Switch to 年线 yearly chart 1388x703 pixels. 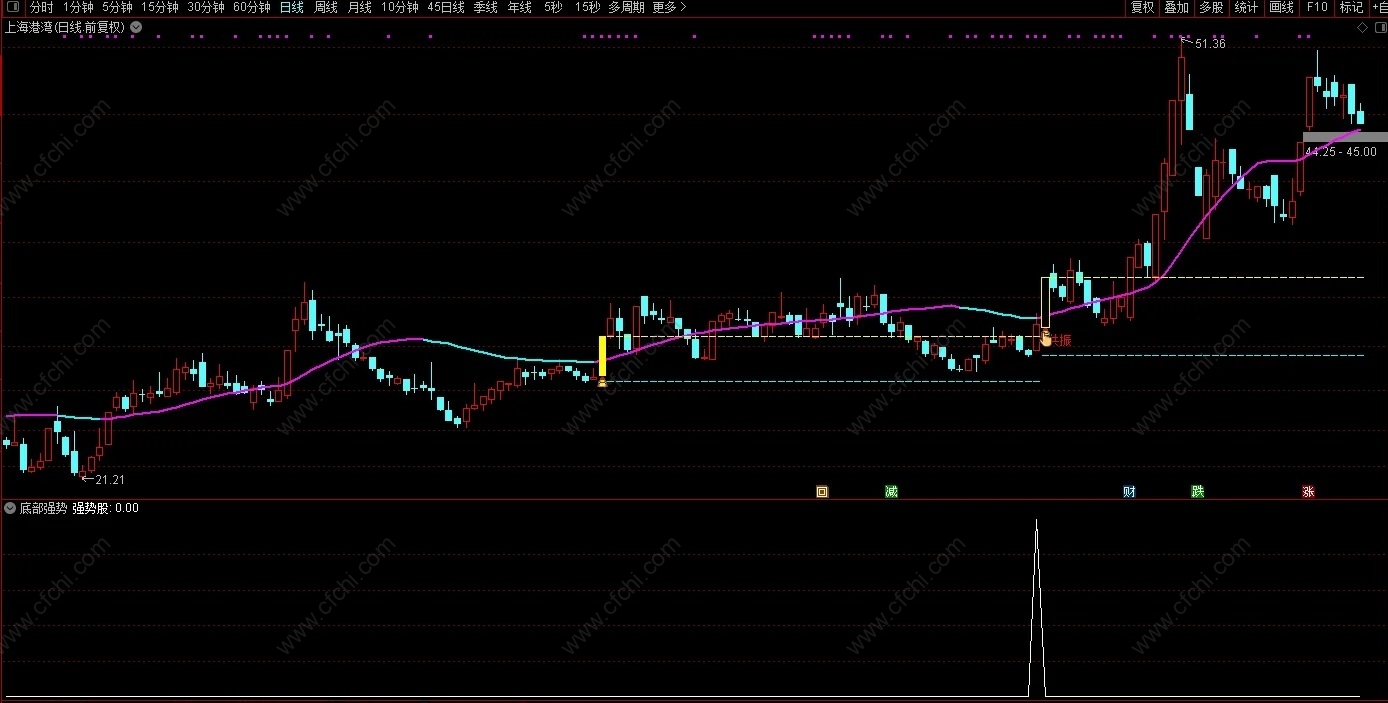tap(519, 7)
